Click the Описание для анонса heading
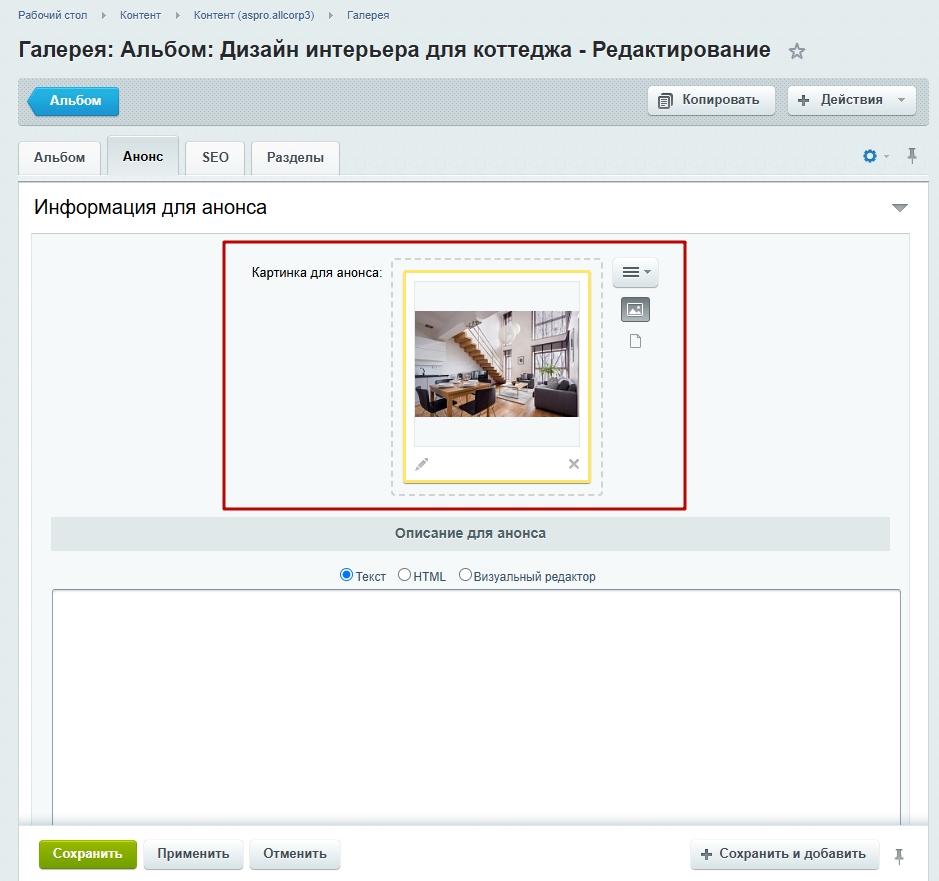This screenshot has height=881, width=939. click(470, 533)
